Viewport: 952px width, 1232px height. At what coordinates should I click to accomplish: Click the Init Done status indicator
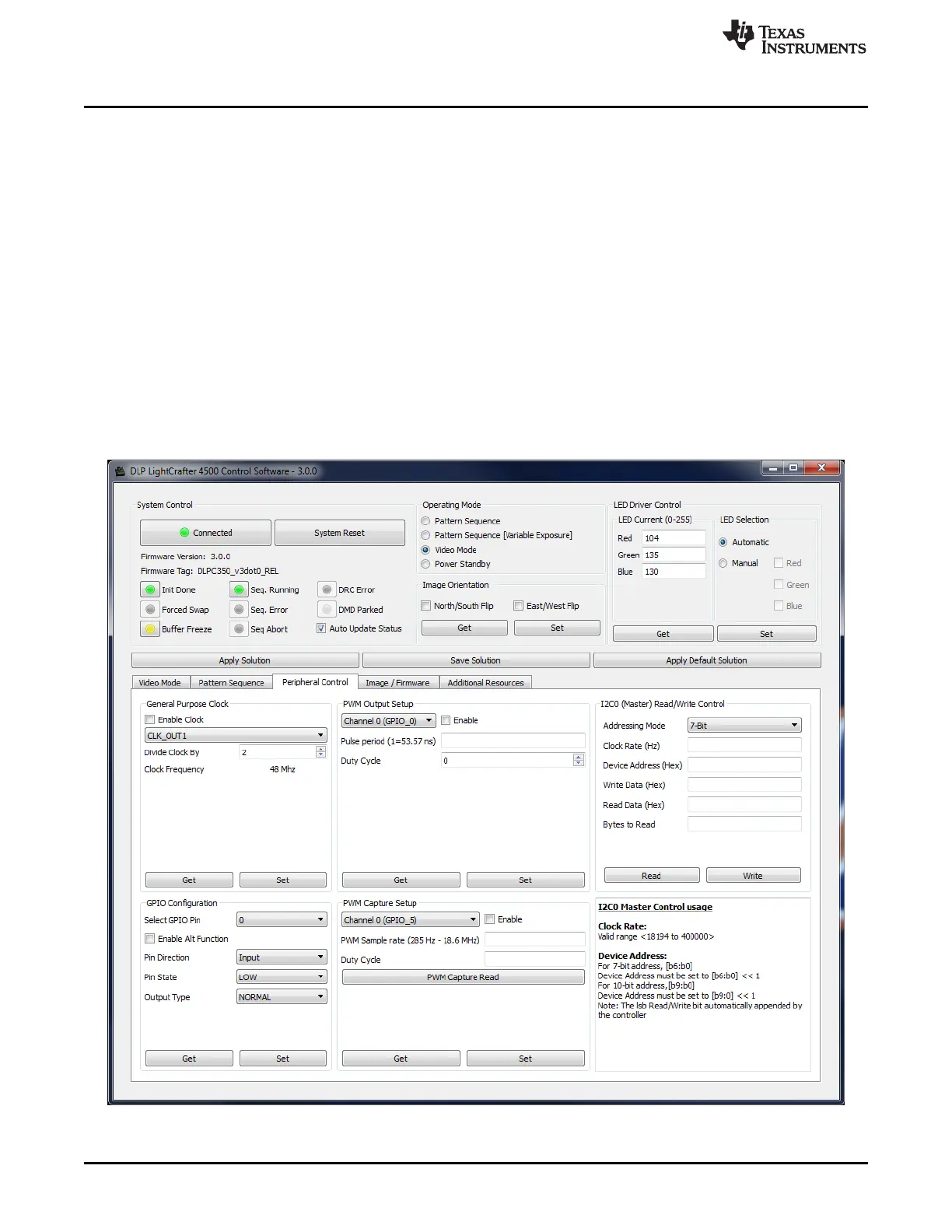pyautogui.click(x=150, y=590)
